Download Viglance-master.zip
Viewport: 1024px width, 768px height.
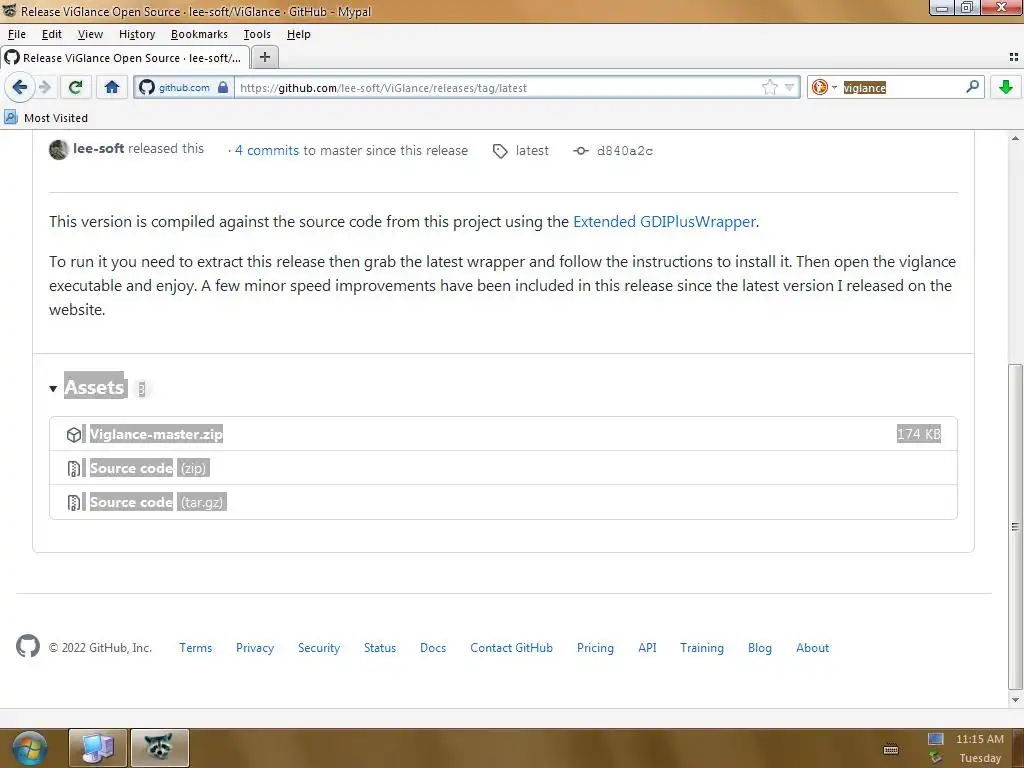click(156, 434)
